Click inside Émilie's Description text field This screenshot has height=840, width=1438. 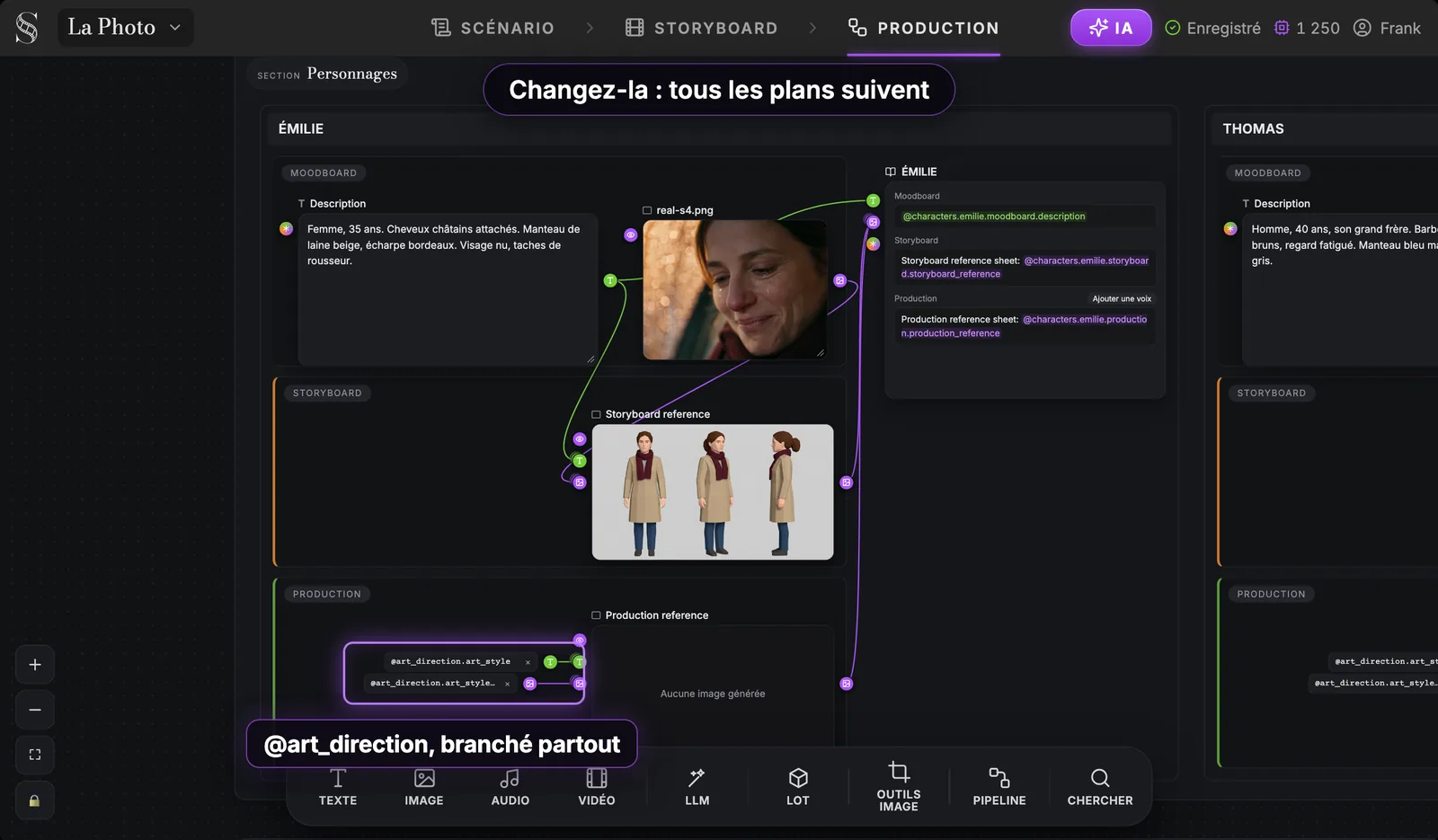pos(448,289)
